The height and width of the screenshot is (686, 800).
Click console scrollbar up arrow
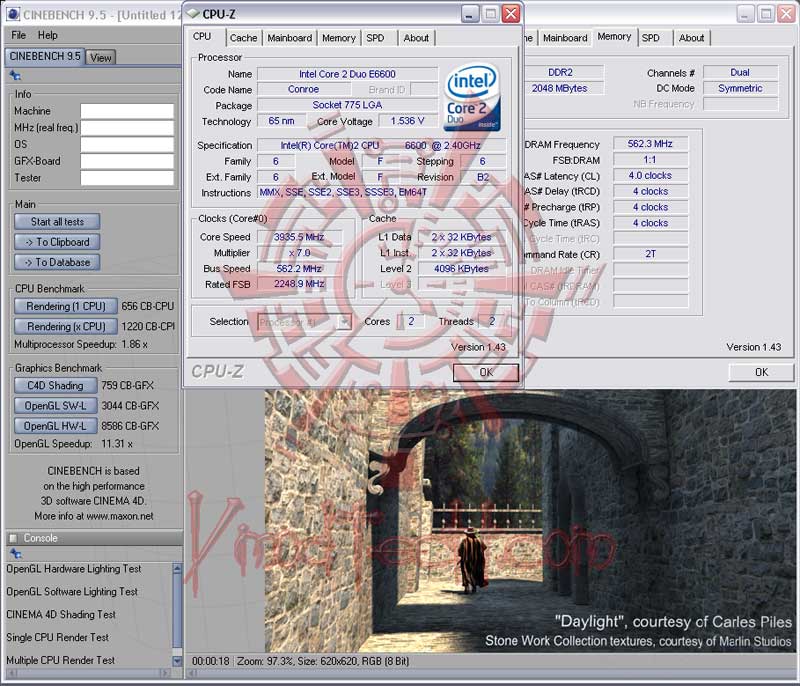[x=177, y=569]
